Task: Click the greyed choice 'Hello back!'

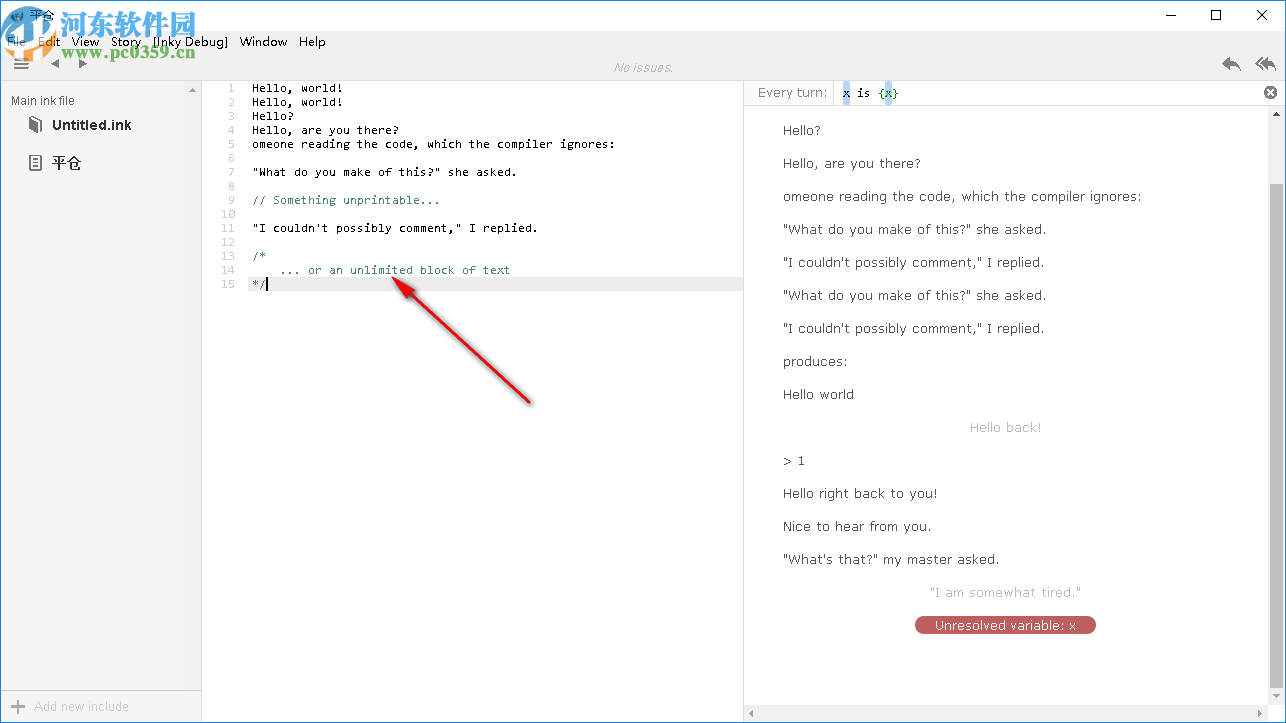Action: (x=1005, y=427)
